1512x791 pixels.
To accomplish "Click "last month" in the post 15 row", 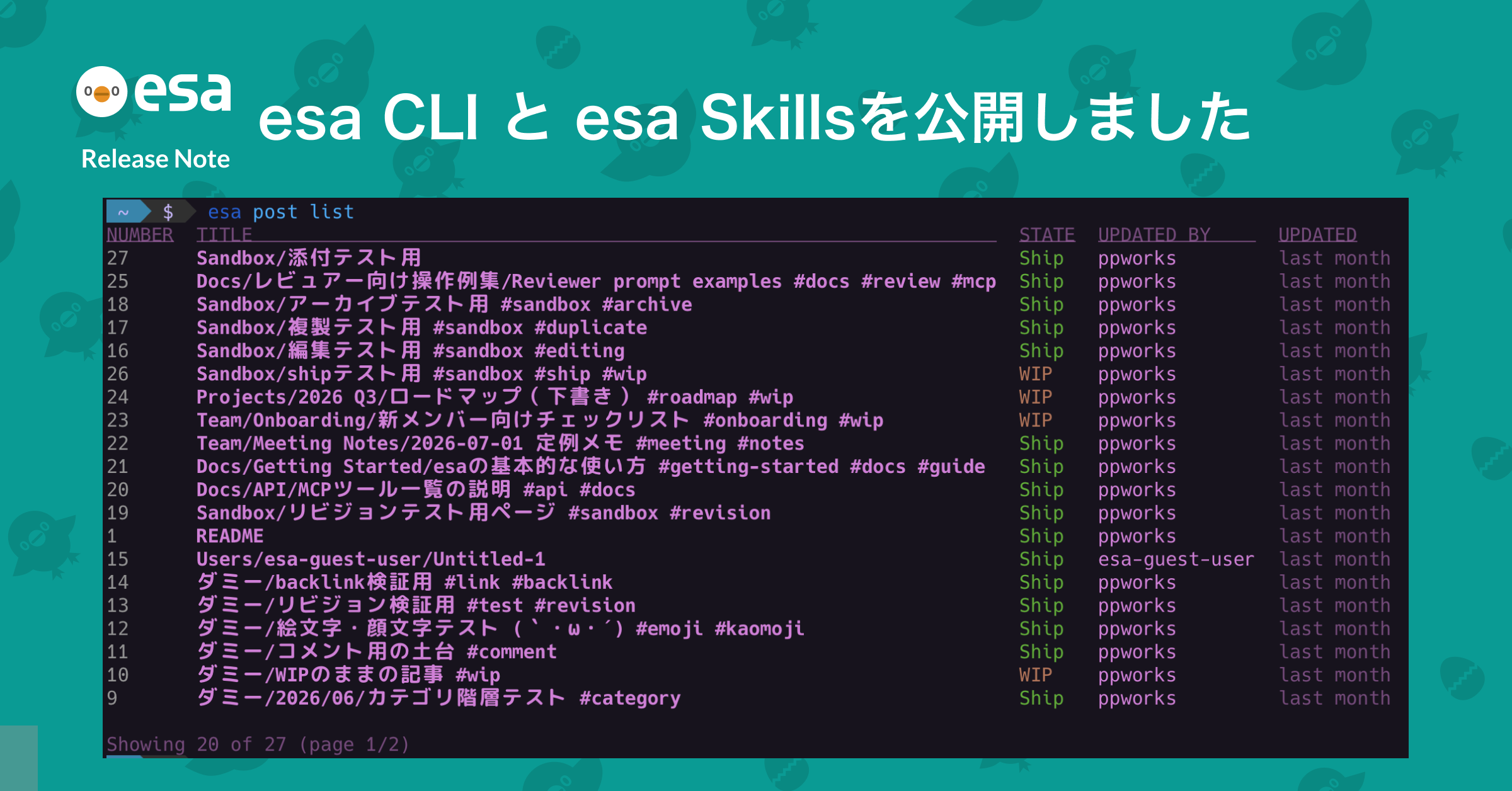I will [x=1334, y=559].
